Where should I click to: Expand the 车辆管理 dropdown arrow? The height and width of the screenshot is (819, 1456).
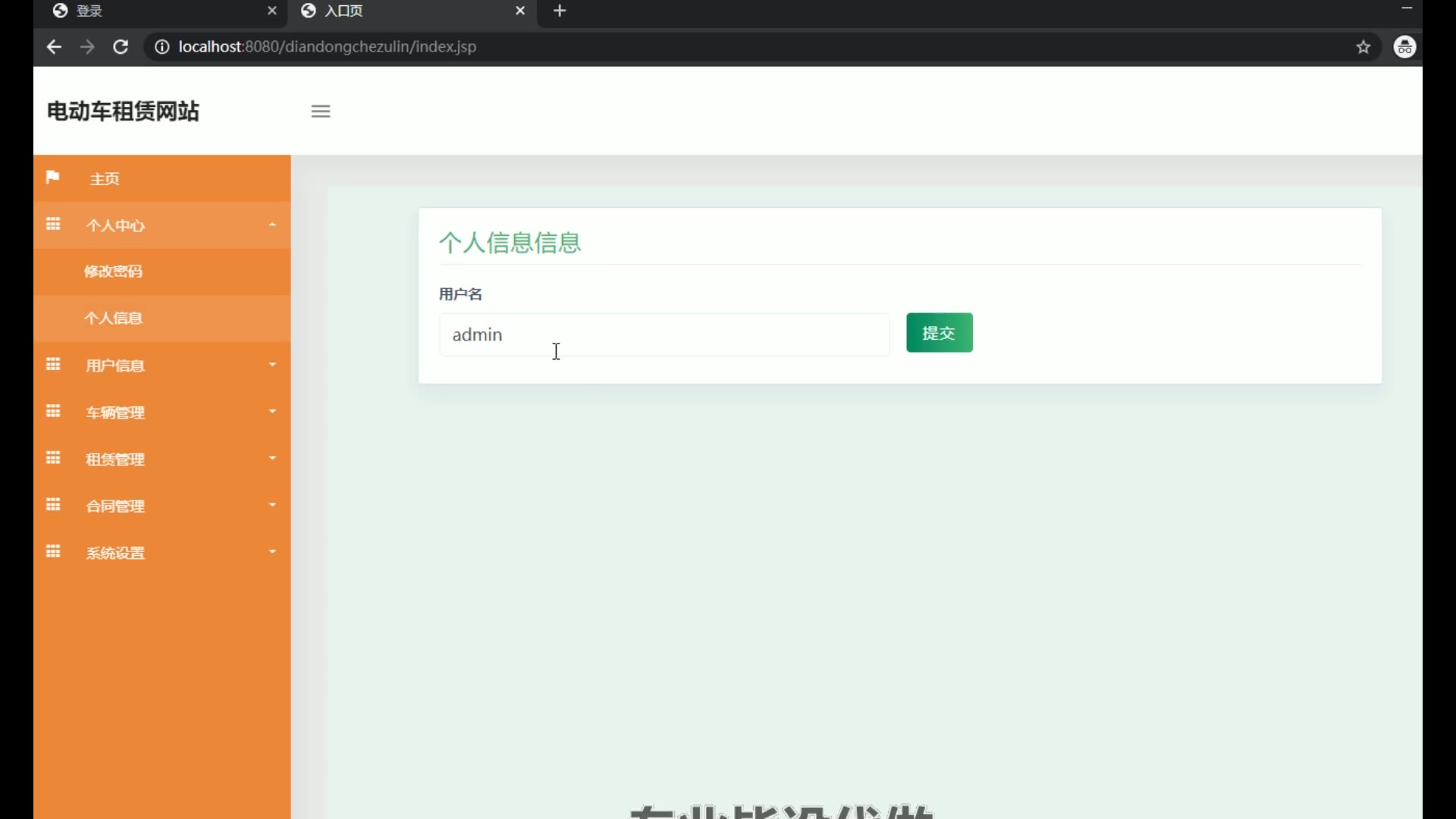click(x=272, y=412)
